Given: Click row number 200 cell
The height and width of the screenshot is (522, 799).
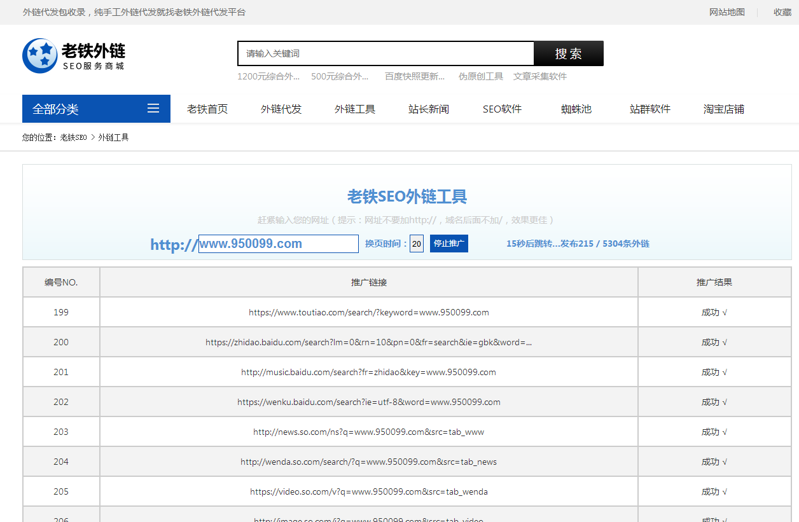Looking at the screenshot, I should (x=61, y=343).
